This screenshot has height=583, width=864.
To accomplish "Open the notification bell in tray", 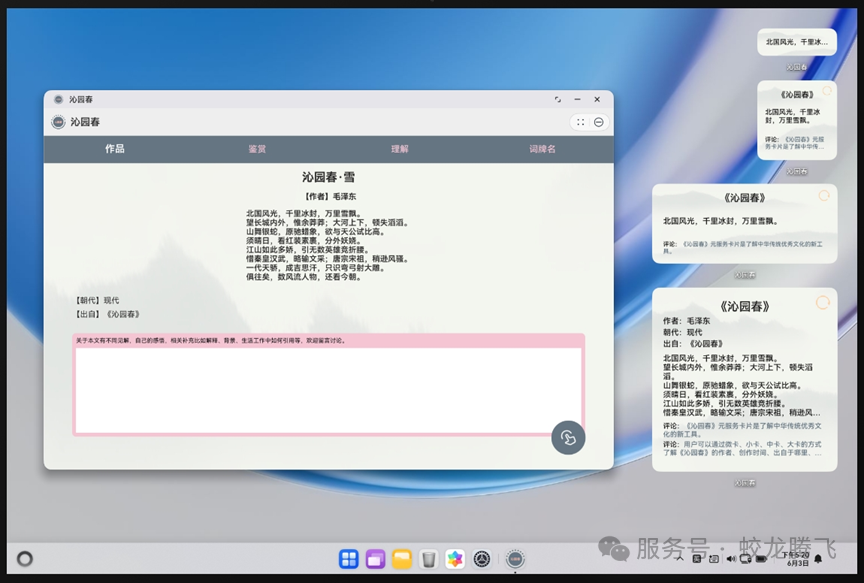I will tap(818, 559).
